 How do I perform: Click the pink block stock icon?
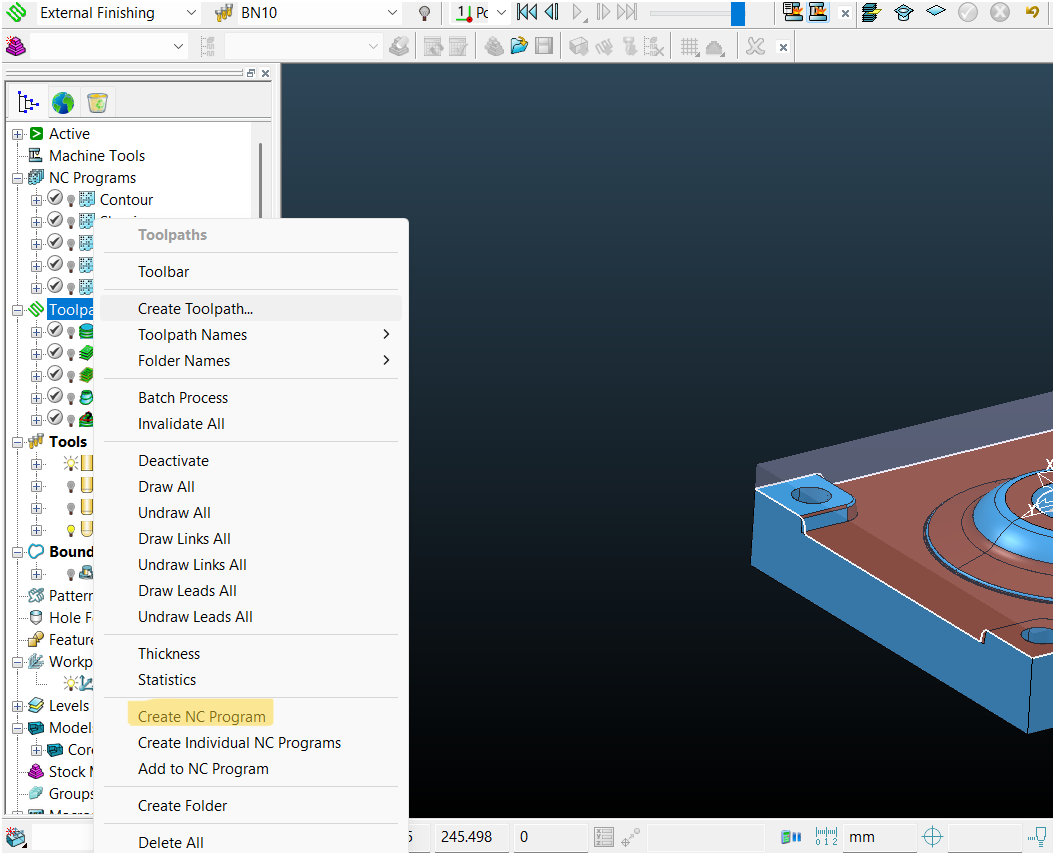(x=15, y=46)
